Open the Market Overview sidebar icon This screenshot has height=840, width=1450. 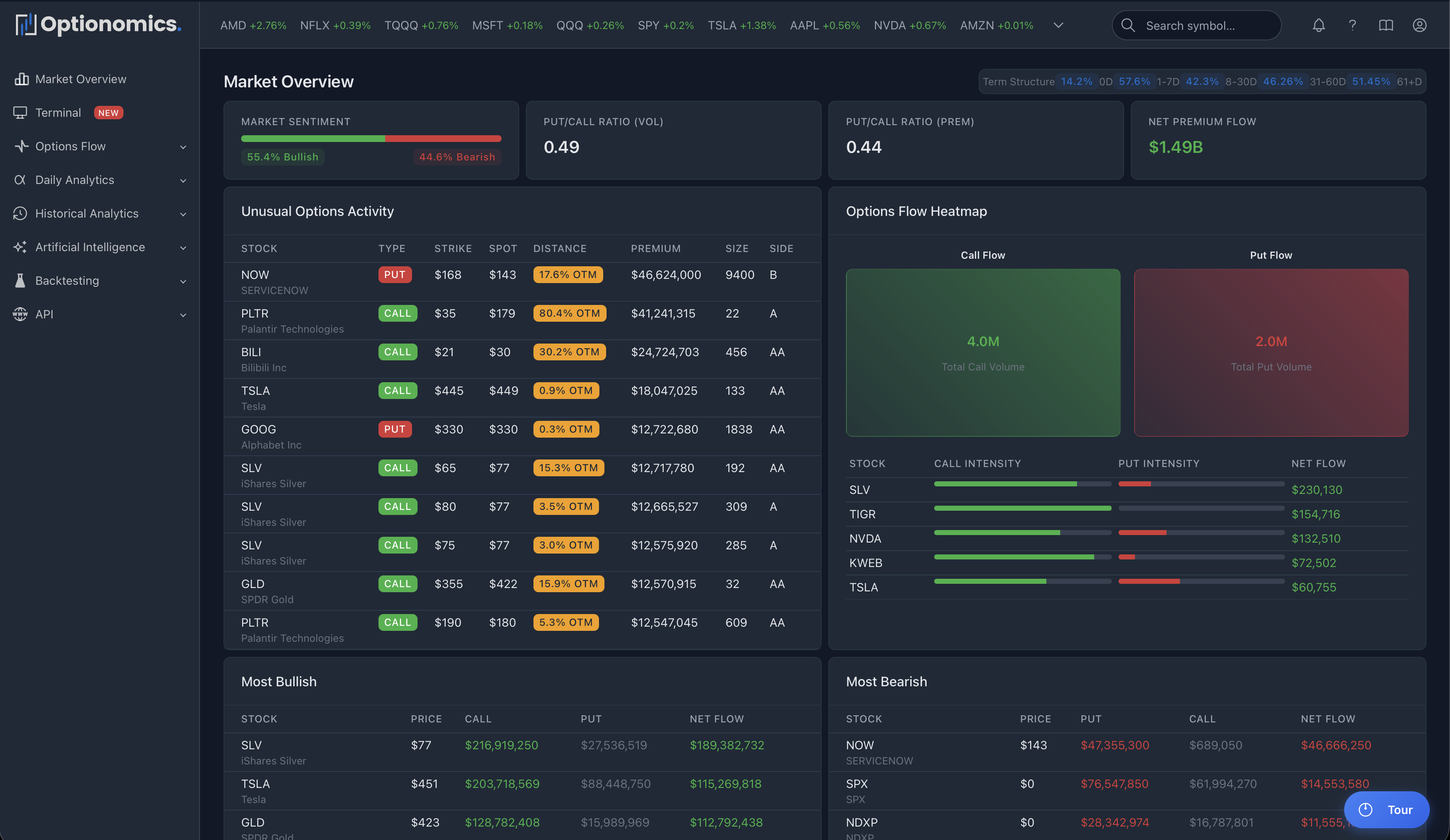[x=21, y=79]
